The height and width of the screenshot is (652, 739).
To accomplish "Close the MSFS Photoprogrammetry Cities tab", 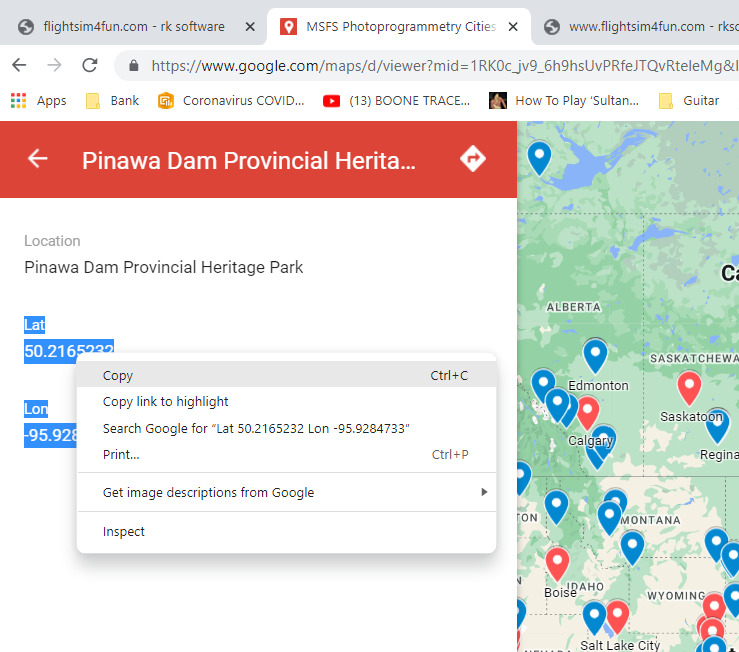I will click(x=512, y=27).
